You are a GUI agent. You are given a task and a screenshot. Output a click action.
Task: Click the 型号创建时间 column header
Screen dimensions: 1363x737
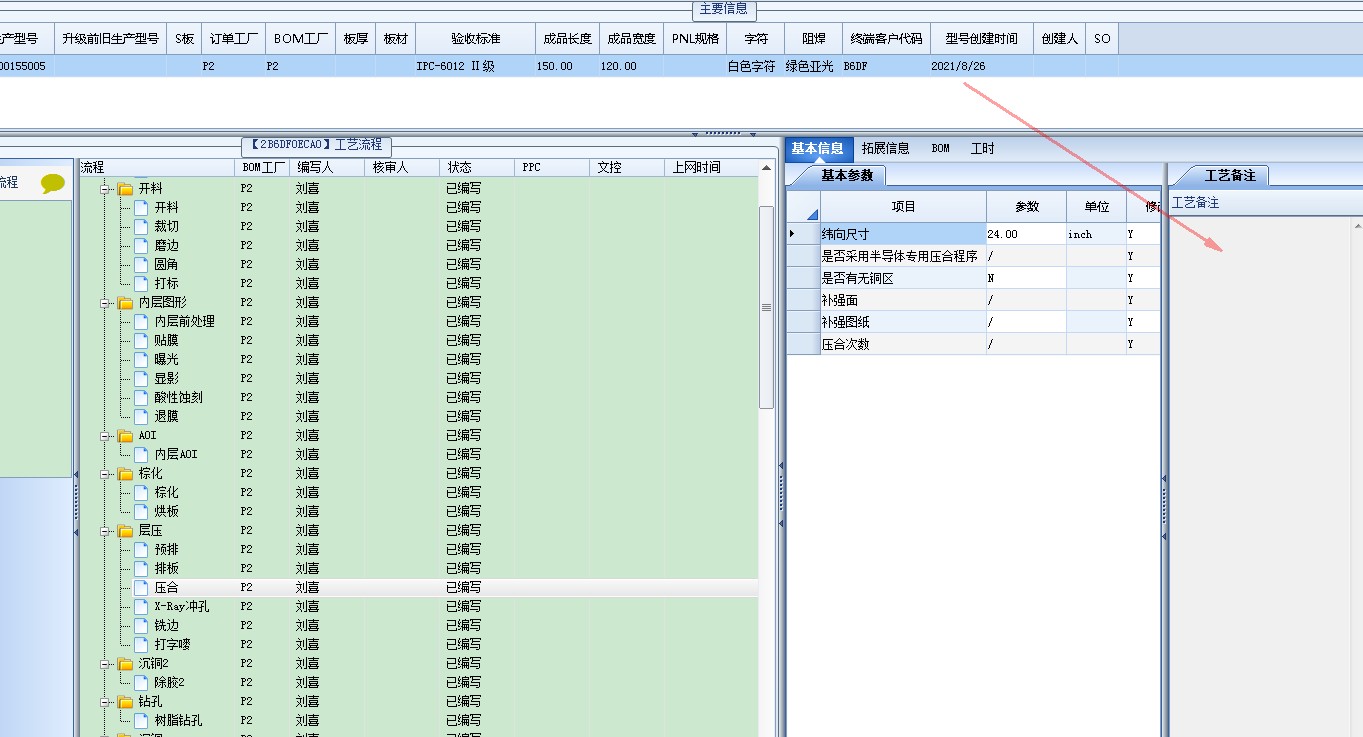pos(981,39)
